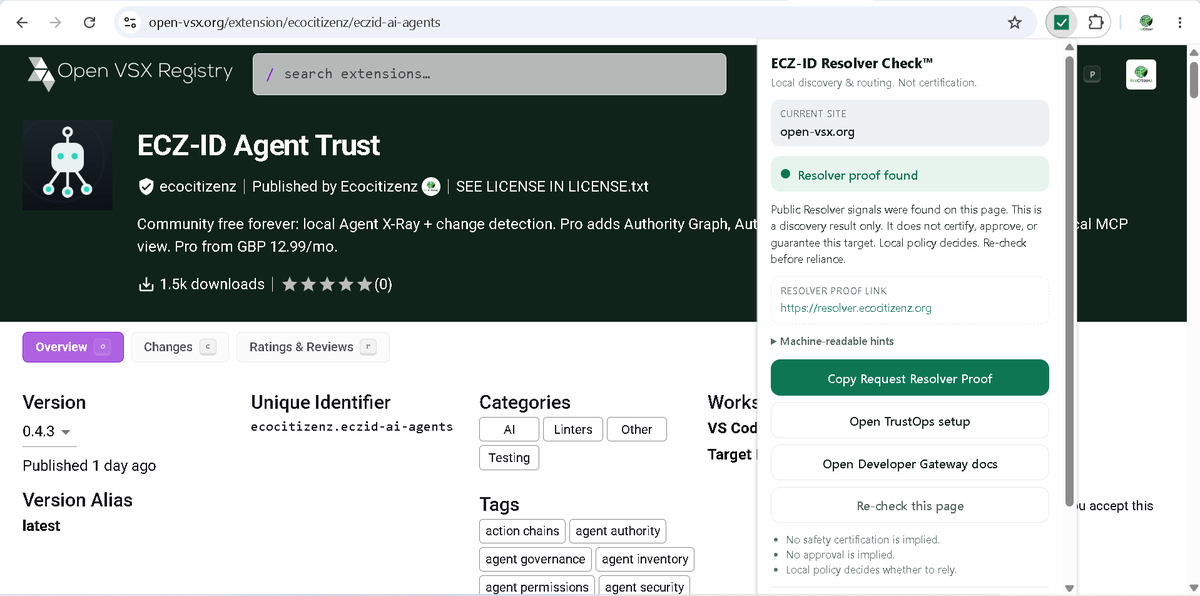Viewport: 1200px width, 596px height.
Task: Click the verified shield icon beside ecocitizenz
Action: pos(146,186)
